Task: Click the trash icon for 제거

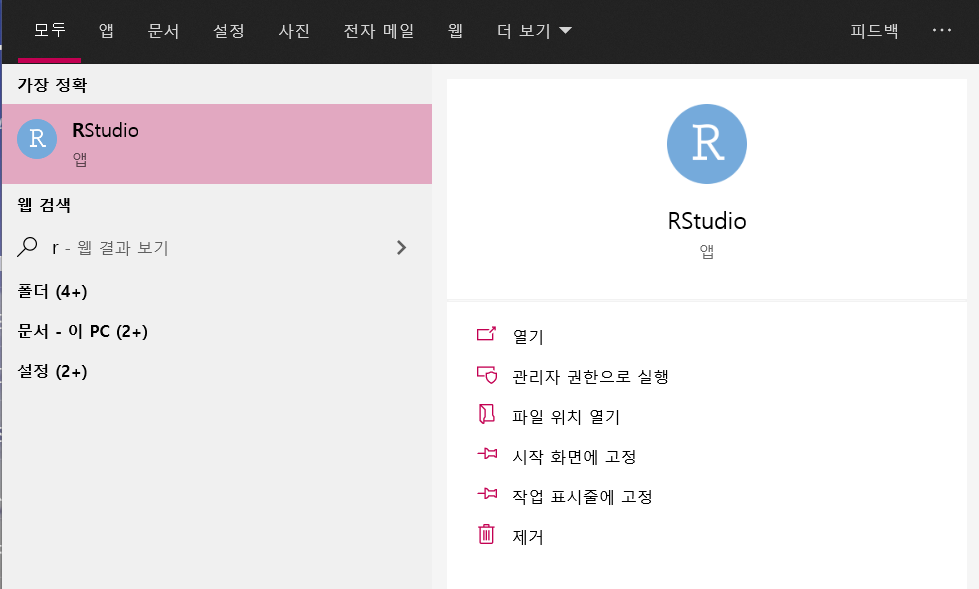Action: click(486, 534)
